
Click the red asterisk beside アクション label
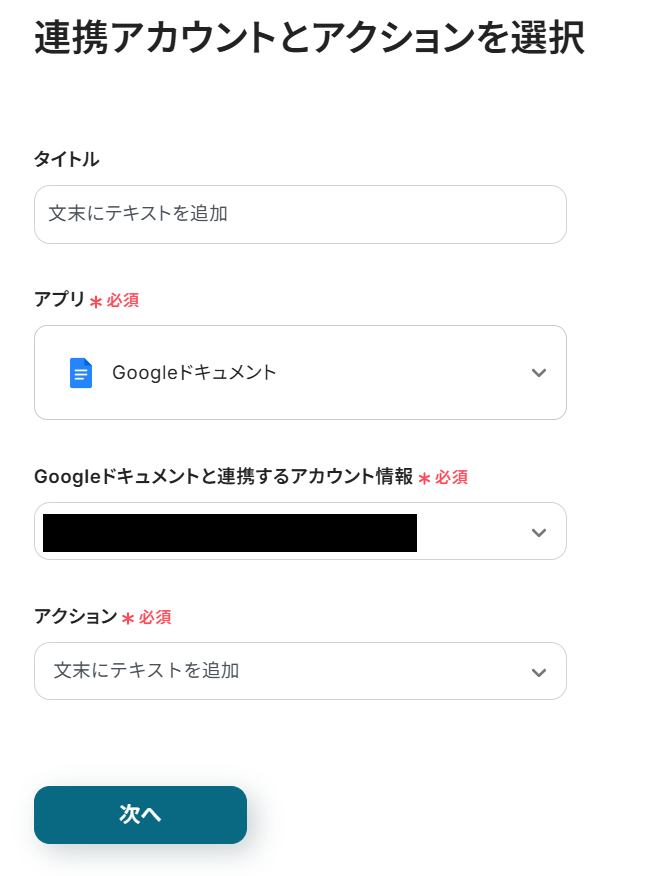click(128, 619)
